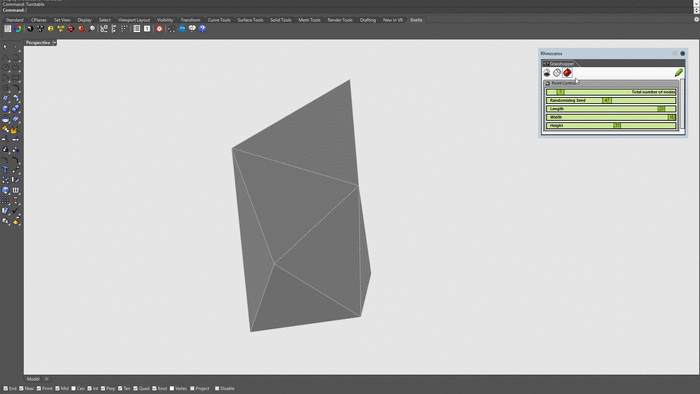Viewport: 700px width, 394px height.
Task: Switch to the Curve Tools tab
Action: pyautogui.click(x=219, y=20)
